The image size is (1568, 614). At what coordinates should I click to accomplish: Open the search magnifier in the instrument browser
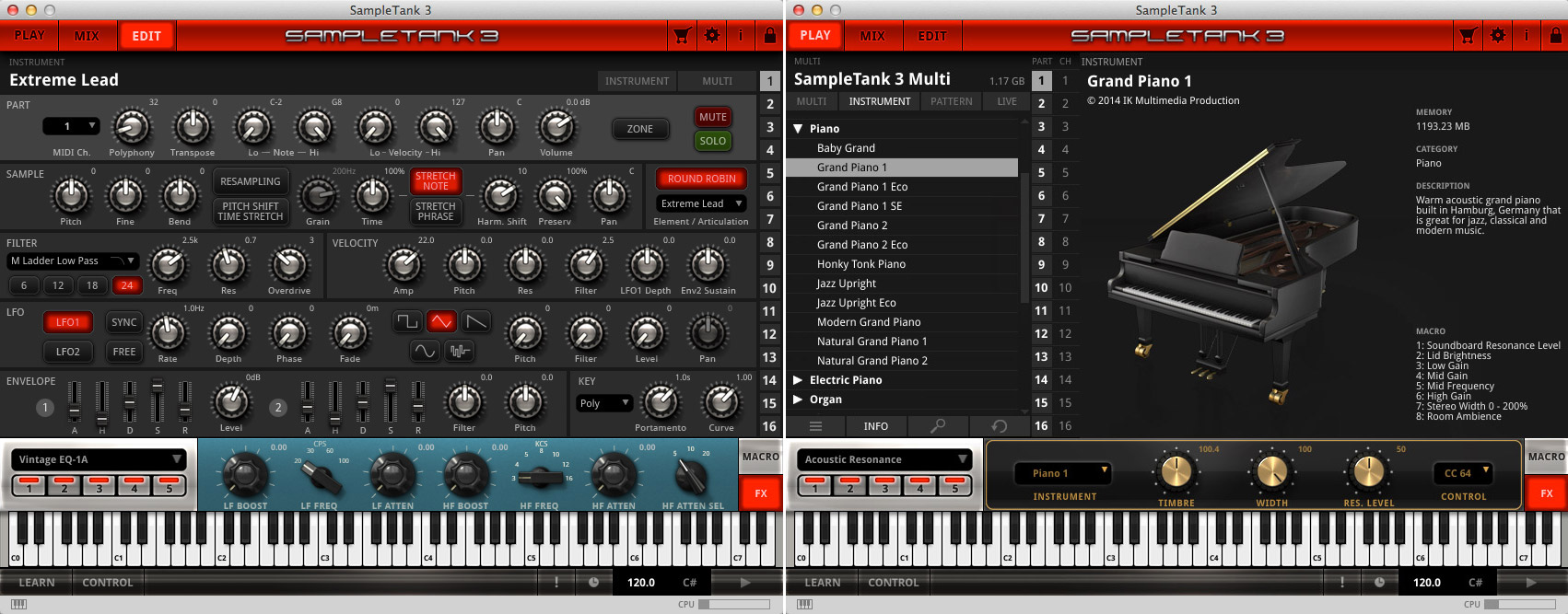(938, 426)
